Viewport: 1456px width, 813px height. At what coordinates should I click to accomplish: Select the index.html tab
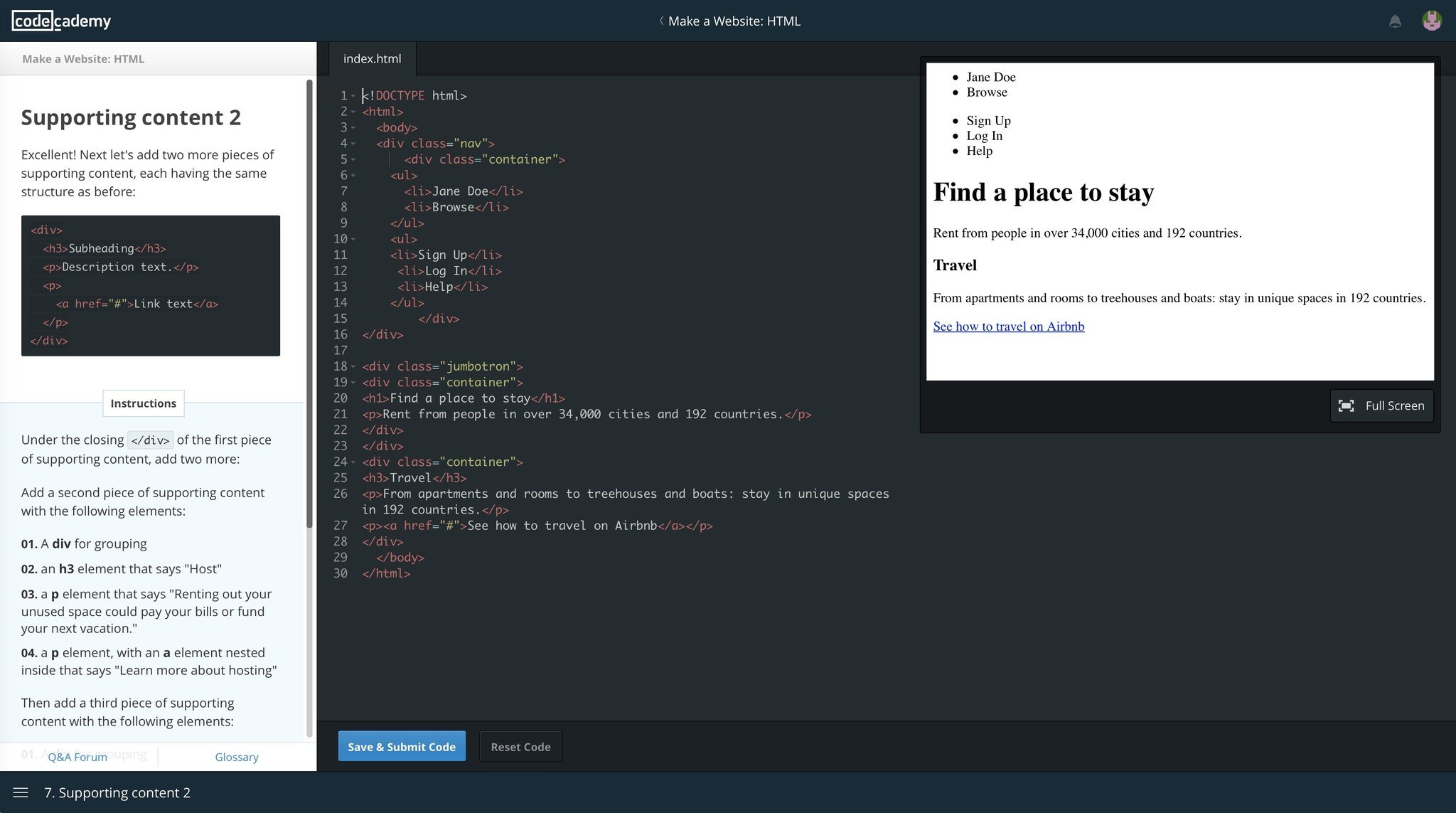[x=372, y=59]
